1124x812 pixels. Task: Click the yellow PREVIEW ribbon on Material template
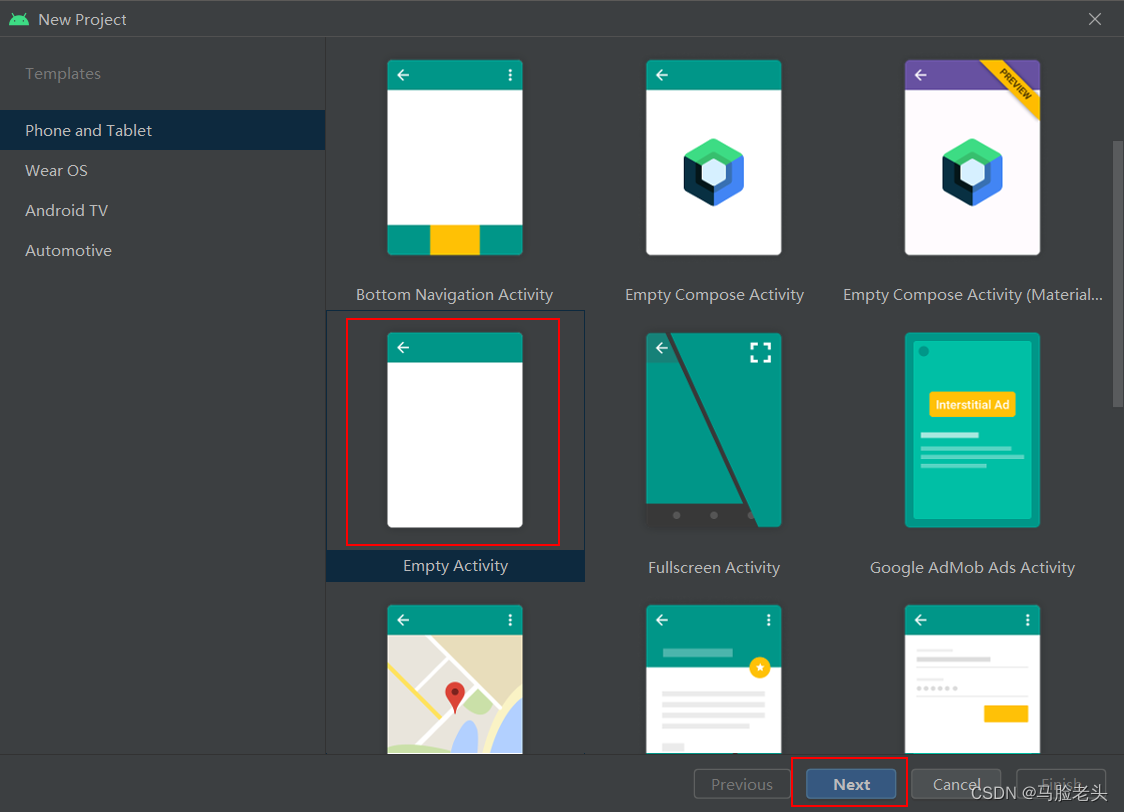[x=1014, y=86]
